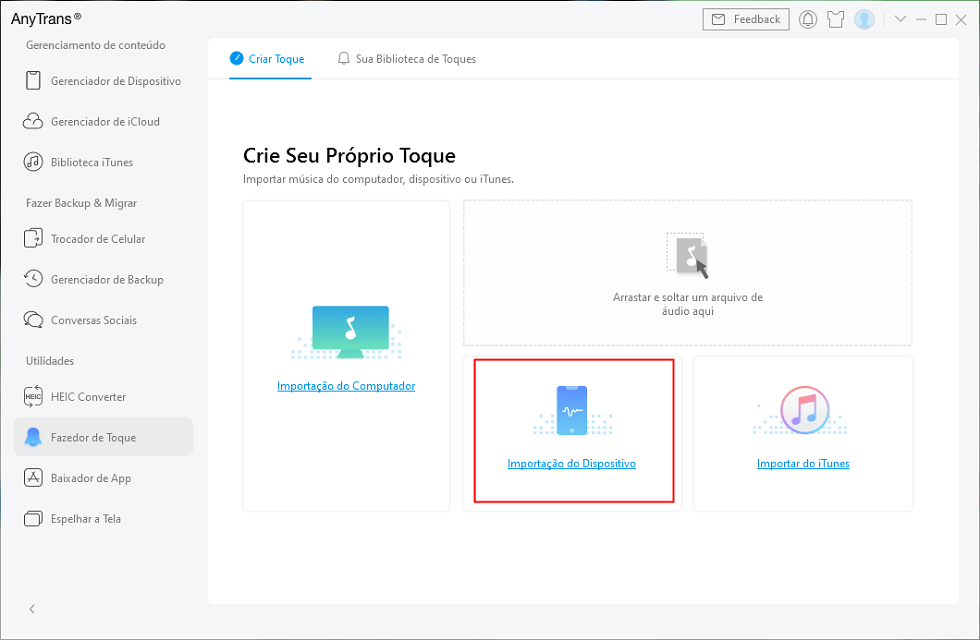This screenshot has width=980, height=640.
Task: Open Conversas Sociais menu item
Action: pos(103,320)
